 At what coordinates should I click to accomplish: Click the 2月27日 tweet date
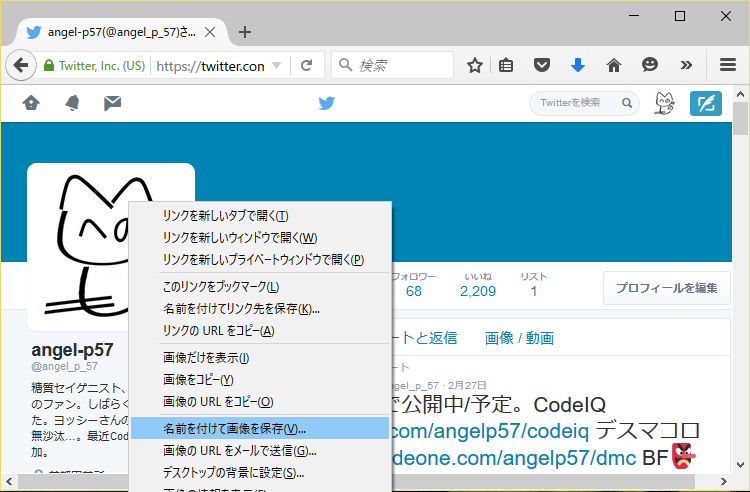pyautogui.click(x=467, y=385)
